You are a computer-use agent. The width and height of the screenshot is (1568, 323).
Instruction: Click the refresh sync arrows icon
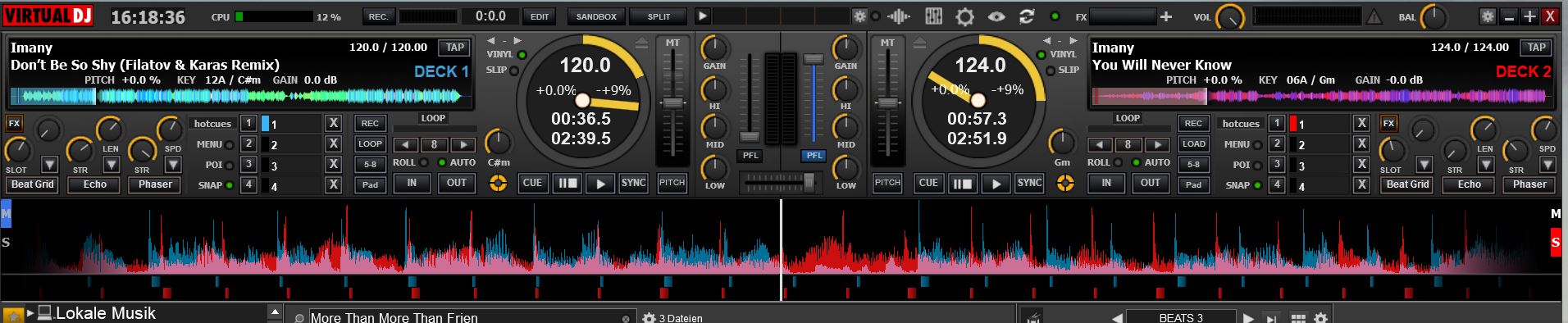pyautogui.click(x=1027, y=16)
